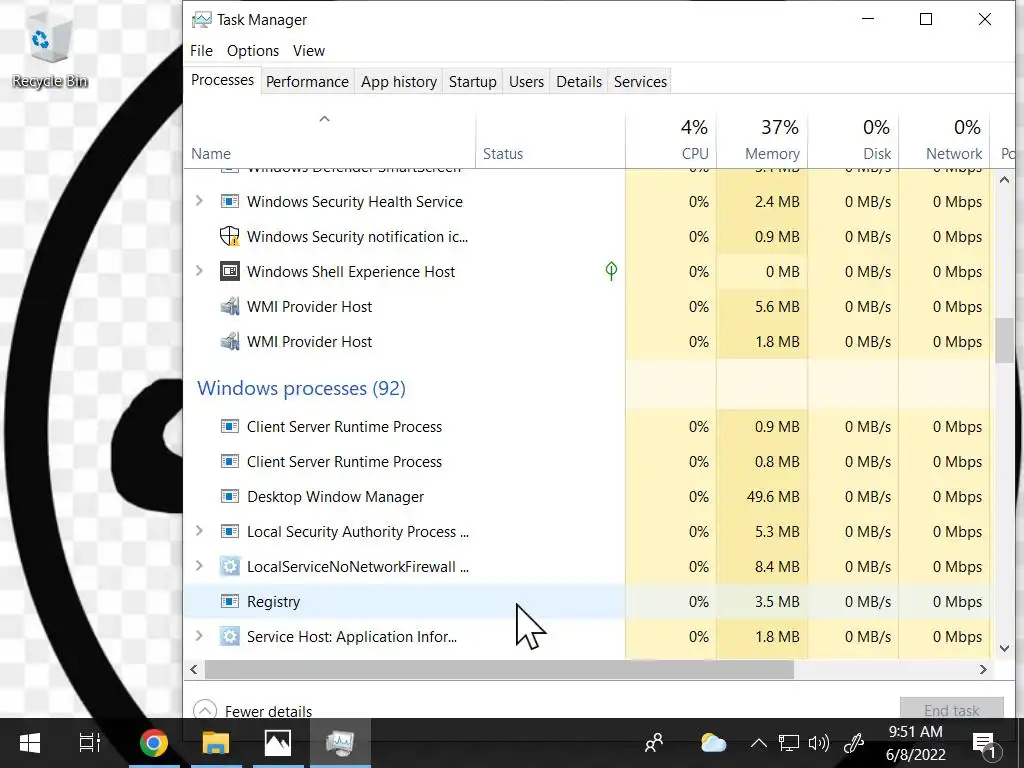Click the Windows Shell Experience Host icon
This screenshot has width=1024, height=768.
229,271
